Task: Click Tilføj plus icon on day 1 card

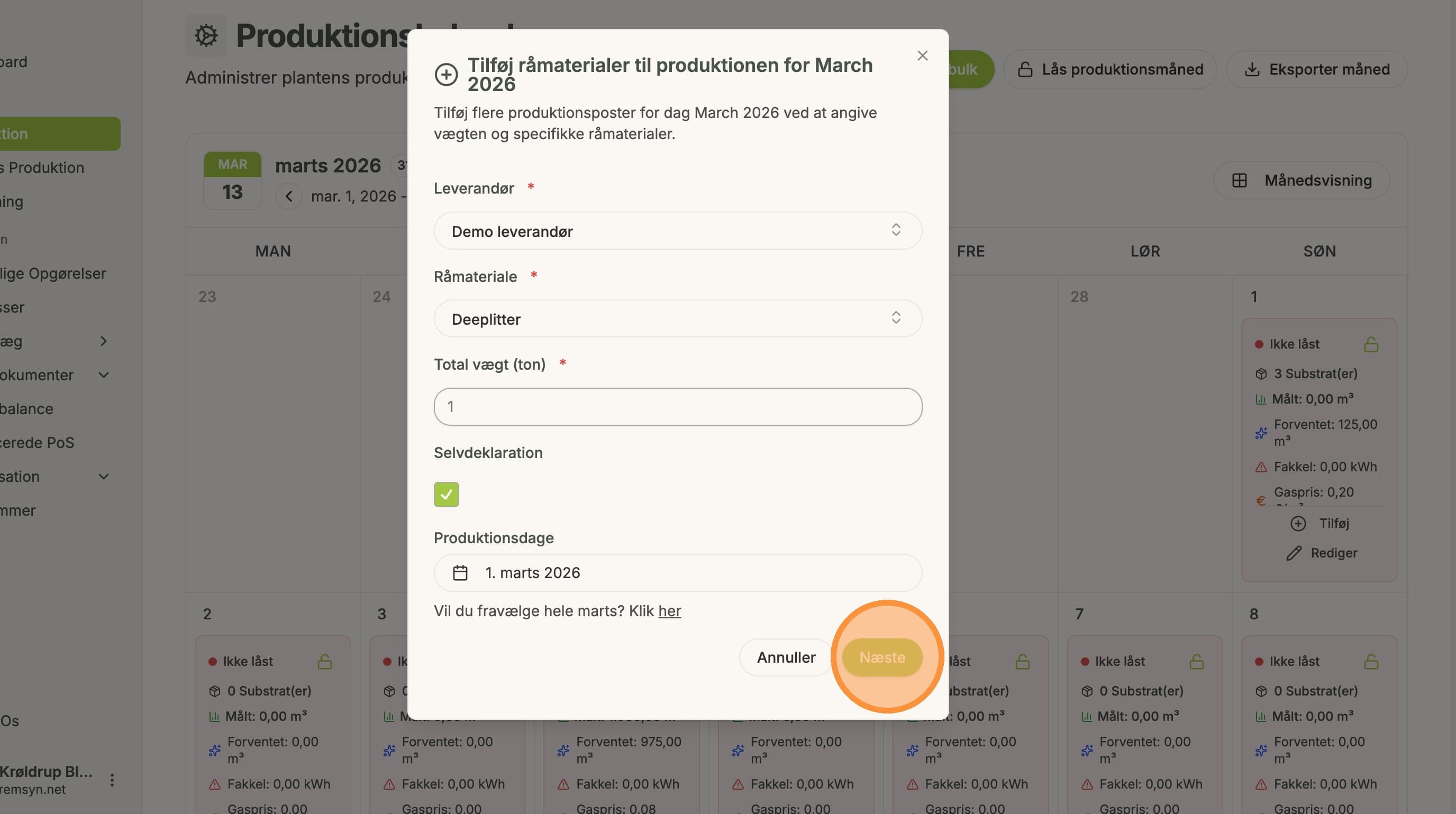Action: [x=1298, y=524]
